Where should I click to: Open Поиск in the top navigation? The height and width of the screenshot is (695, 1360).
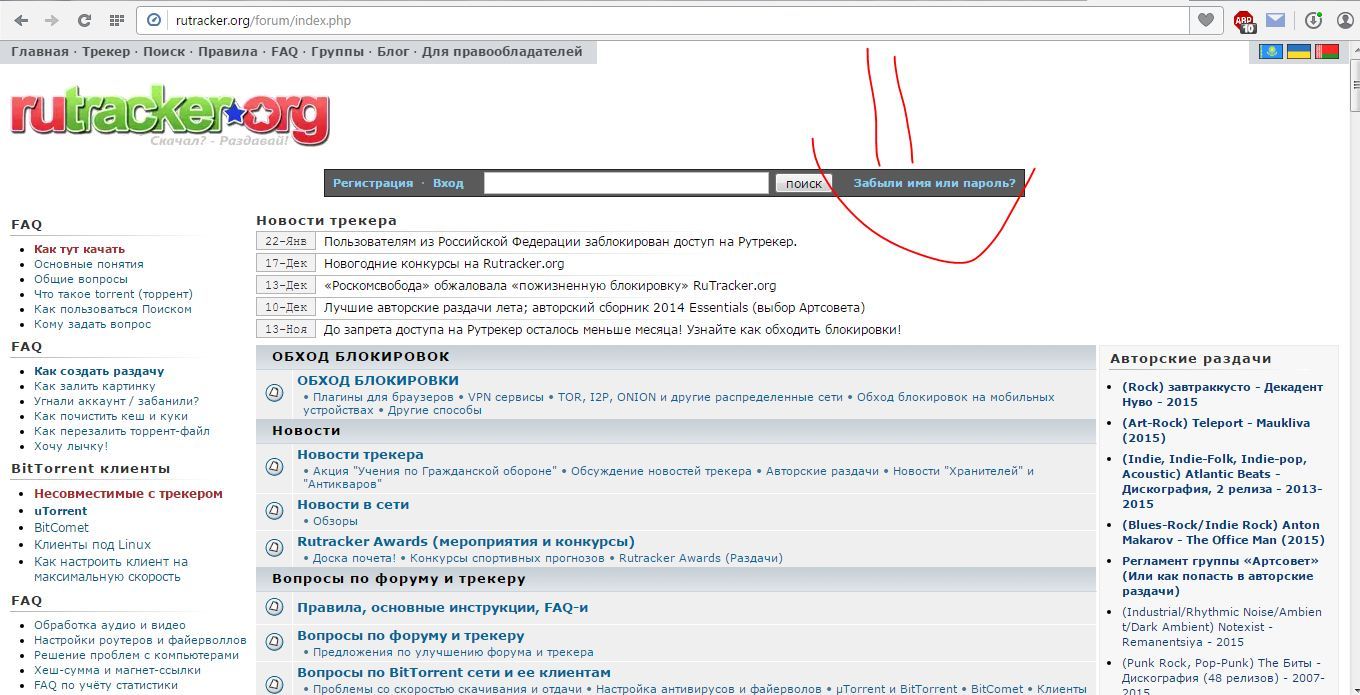coord(164,52)
